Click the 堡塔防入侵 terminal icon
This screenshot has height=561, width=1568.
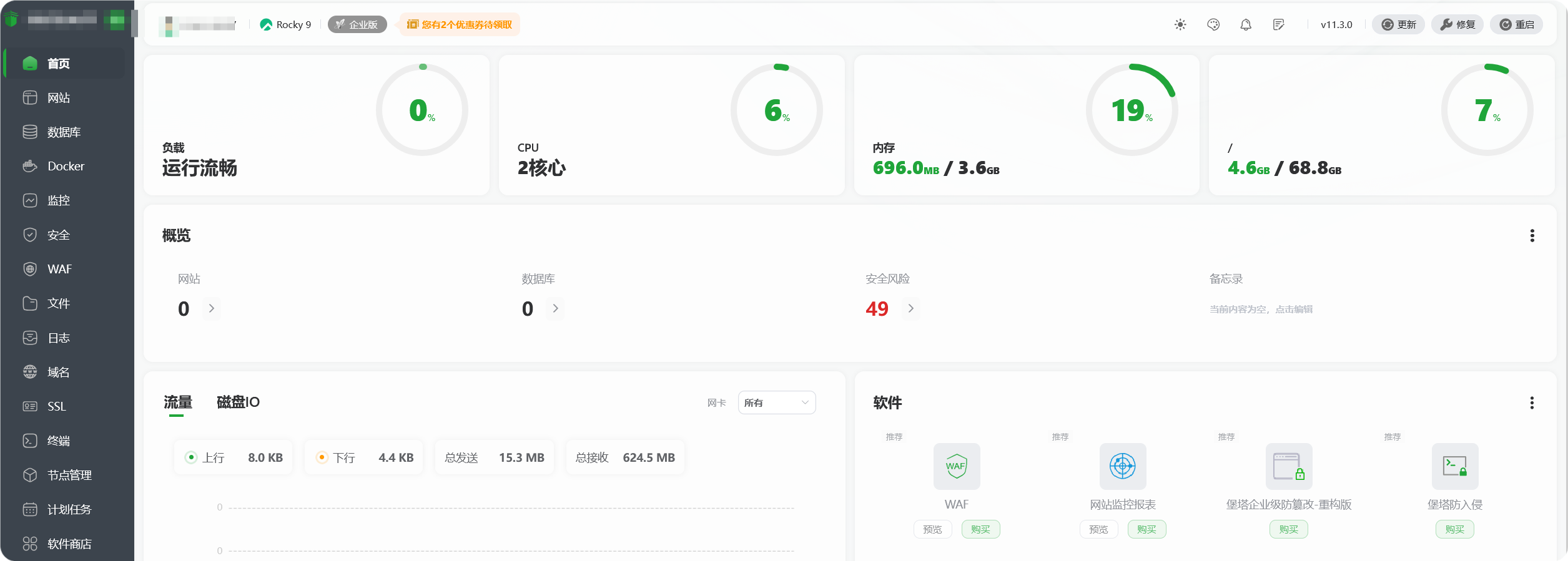click(x=1454, y=466)
